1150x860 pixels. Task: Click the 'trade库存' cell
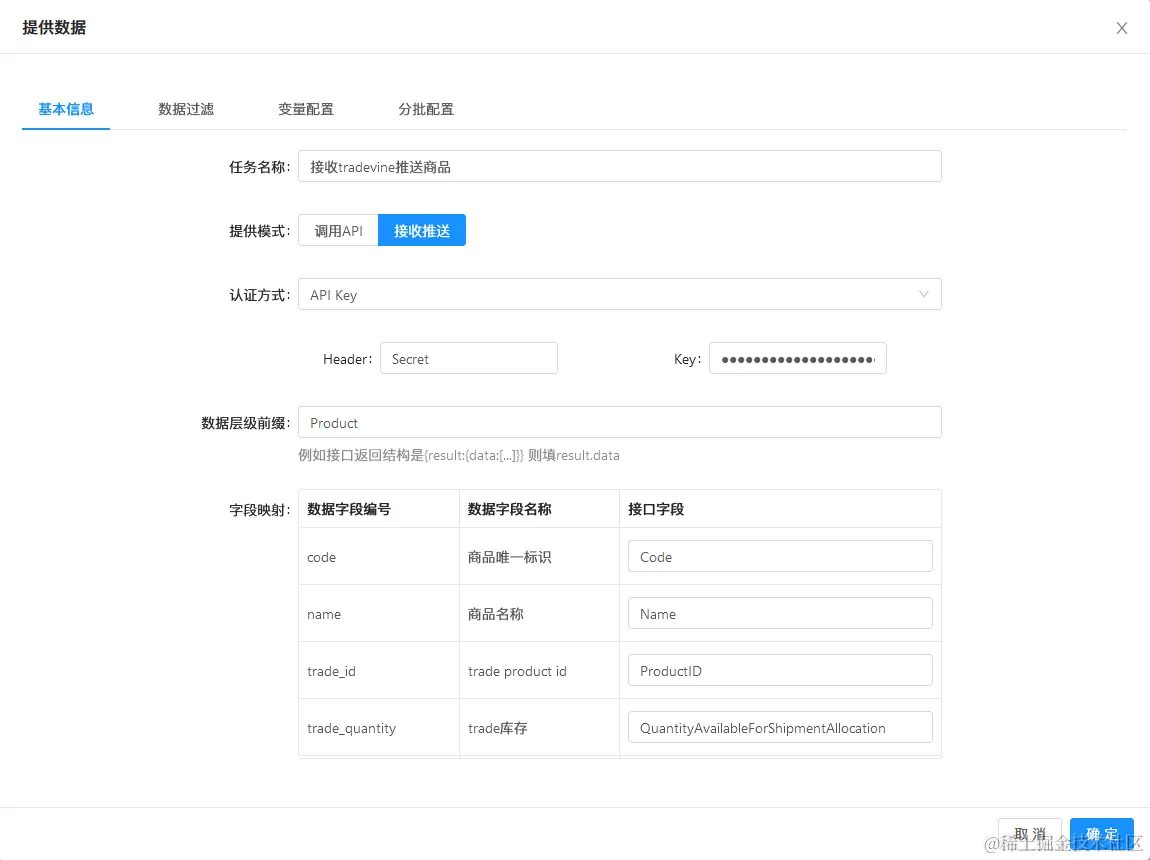[x=540, y=727]
